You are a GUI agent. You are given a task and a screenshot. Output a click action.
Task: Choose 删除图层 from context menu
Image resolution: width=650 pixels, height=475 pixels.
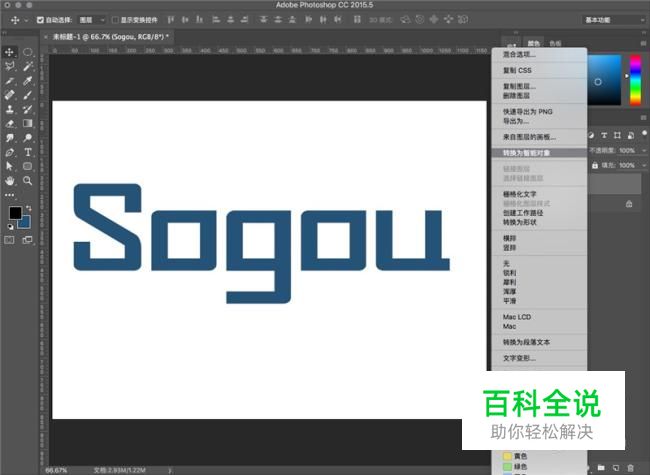tap(539, 96)
